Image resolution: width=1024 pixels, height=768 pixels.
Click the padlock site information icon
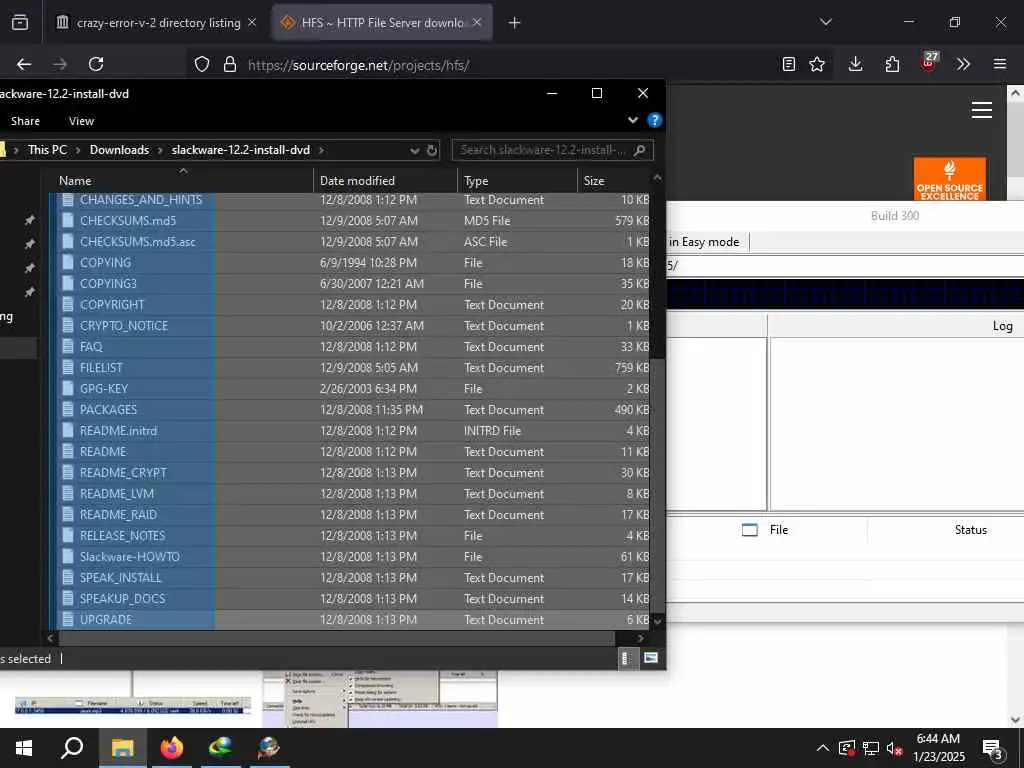(x=229, y=64)
